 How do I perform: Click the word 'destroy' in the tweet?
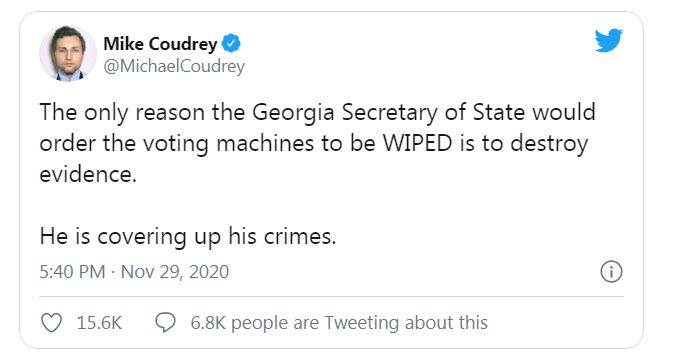[x=549, y=143]
